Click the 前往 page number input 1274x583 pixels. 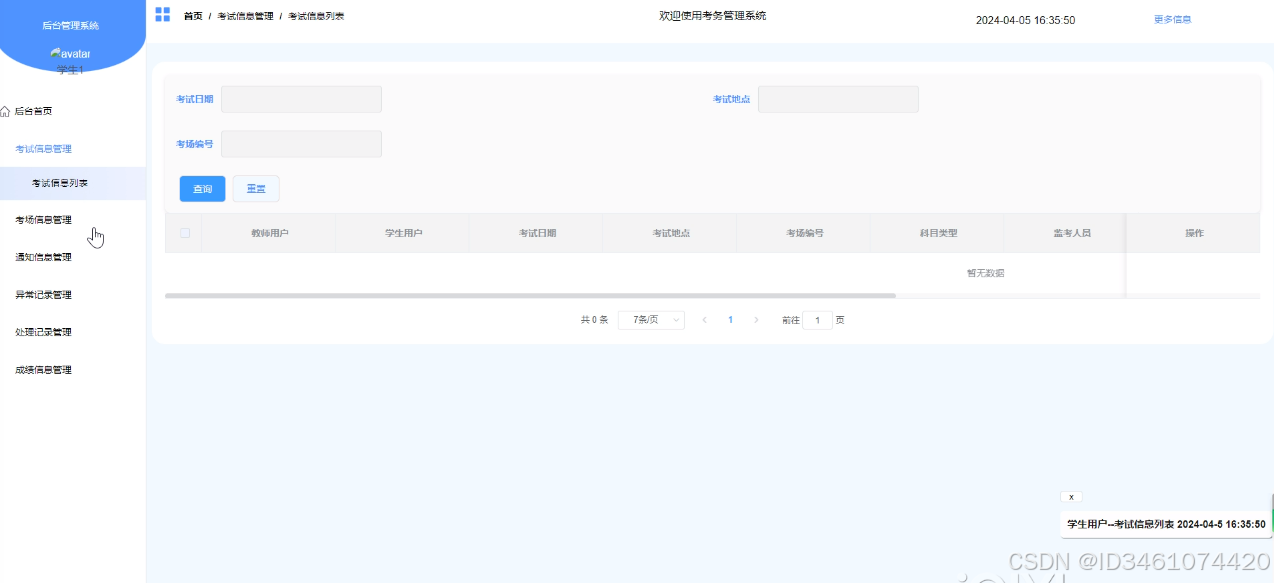pos(817,320)
